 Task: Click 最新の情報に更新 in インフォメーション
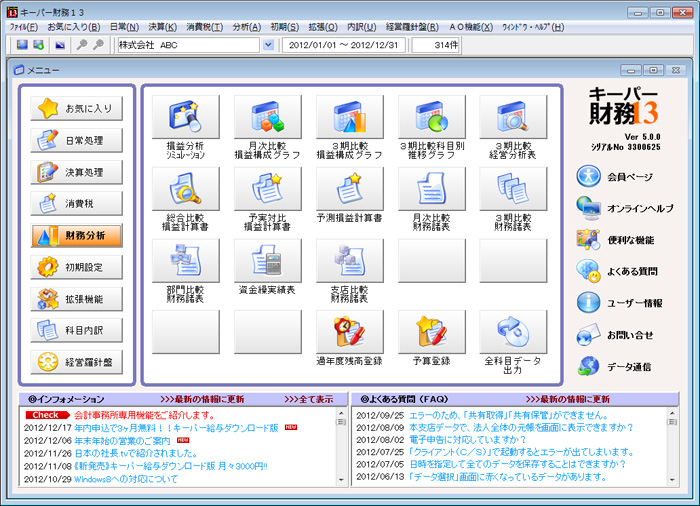click(x=202, y=399)
